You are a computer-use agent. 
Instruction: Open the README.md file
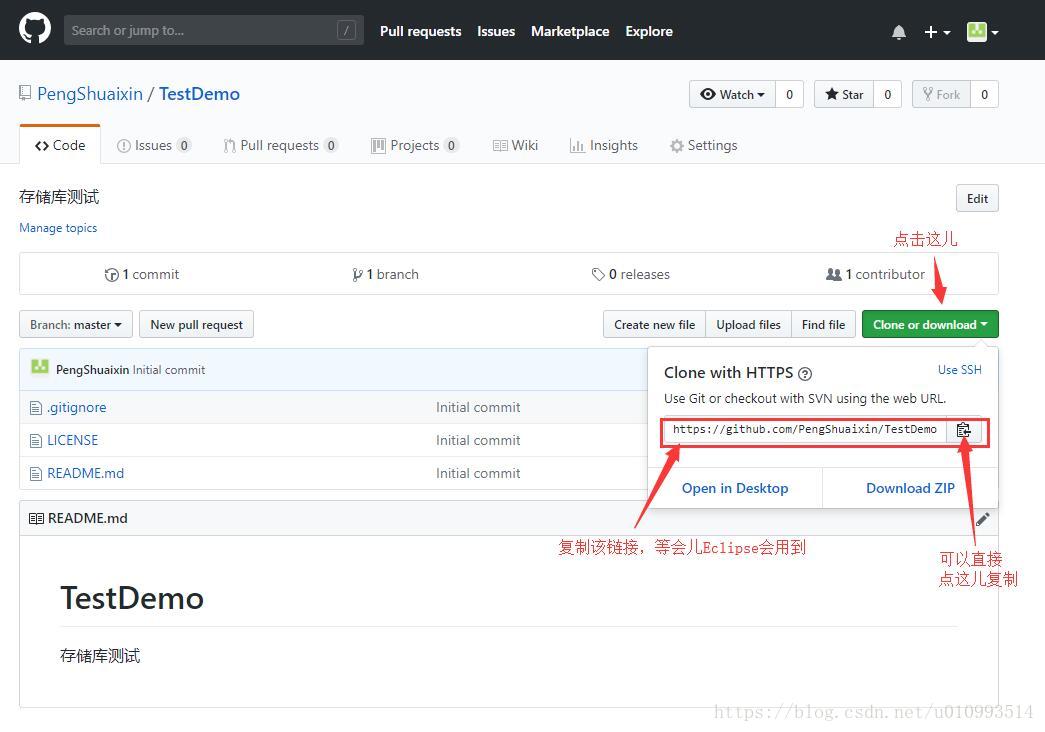coord(85,473)
